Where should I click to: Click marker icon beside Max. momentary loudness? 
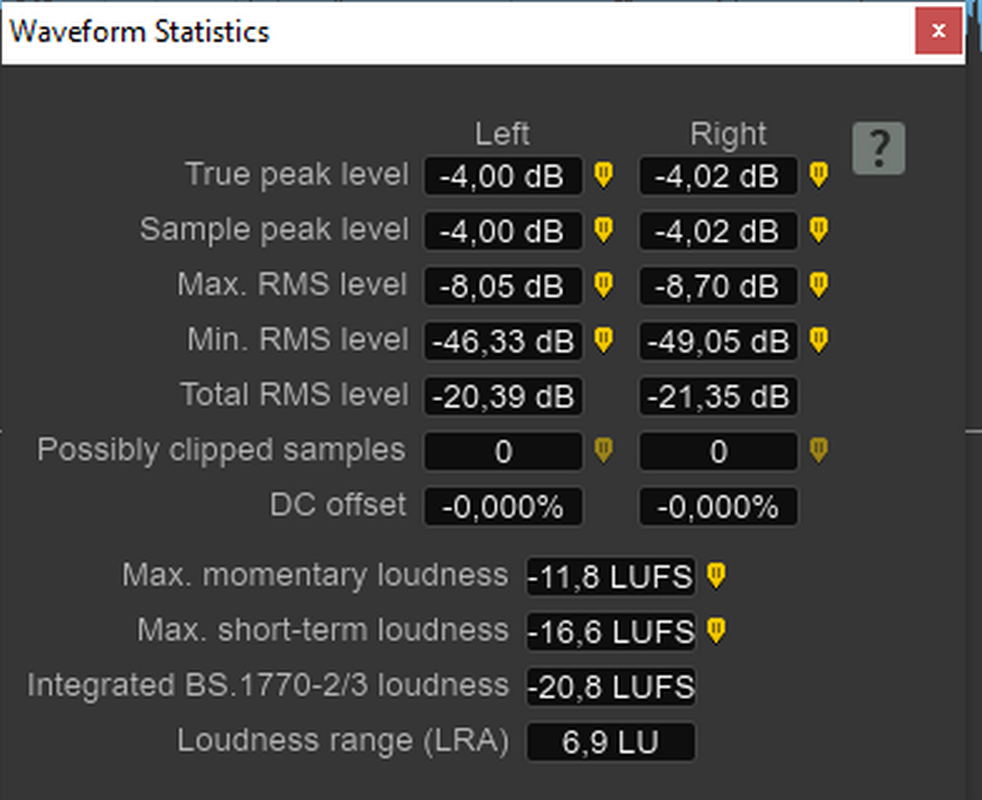[716, 576]
